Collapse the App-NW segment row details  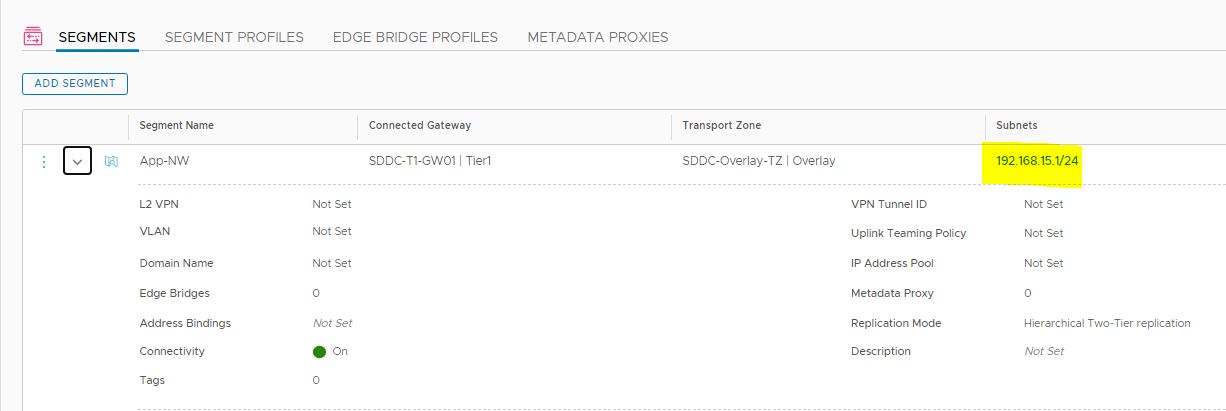pos(78,161)
